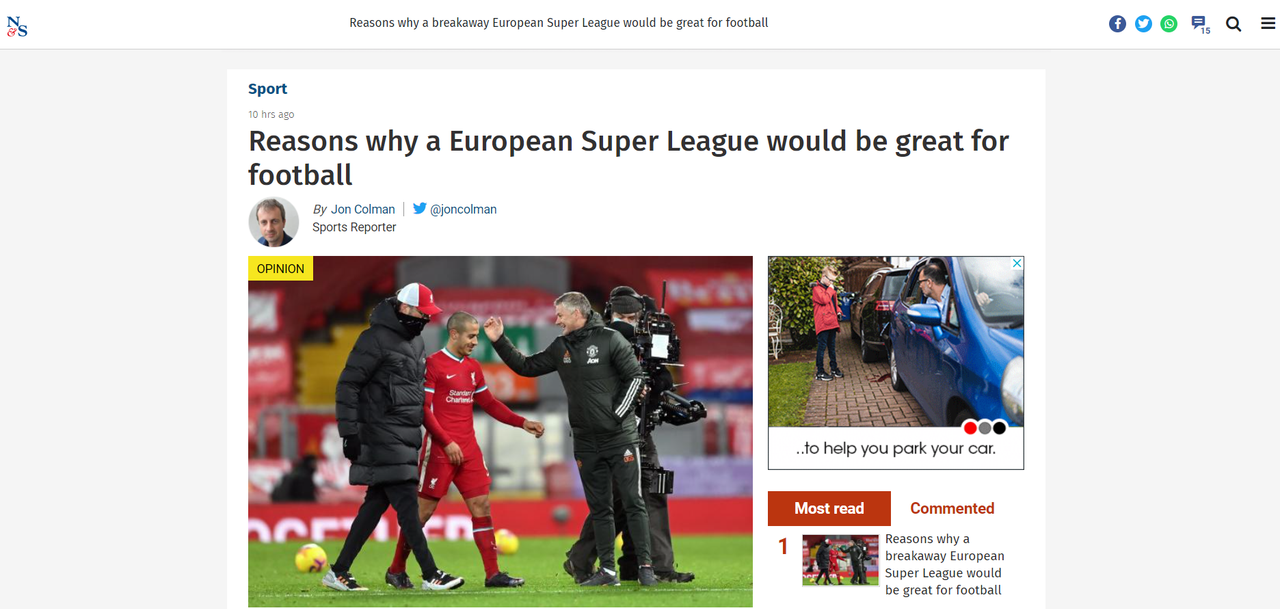
Task: Click Twitter bird beside @joncolman
Action: (x=420, y=209)
